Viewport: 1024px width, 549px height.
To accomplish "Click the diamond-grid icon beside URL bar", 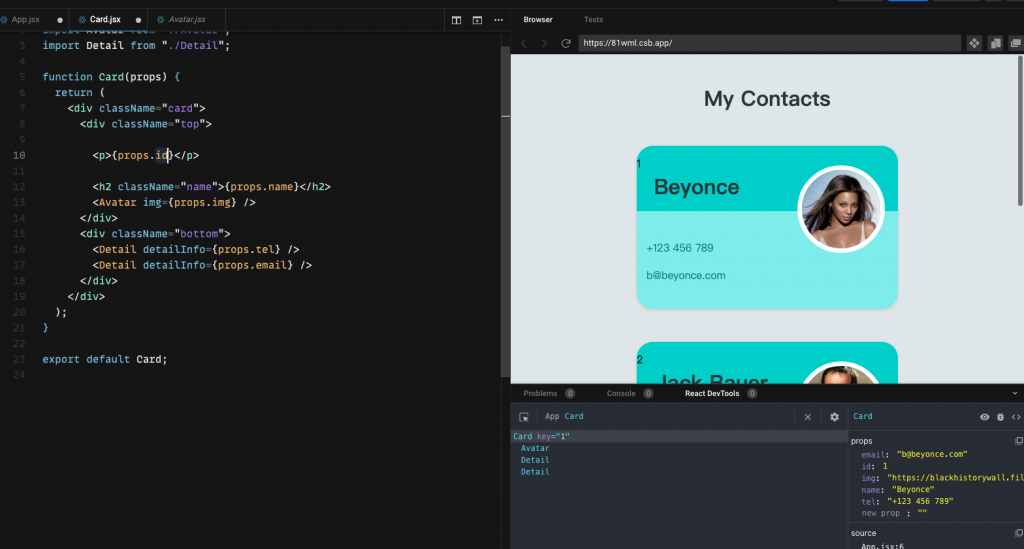I will [x=974, y=43].
